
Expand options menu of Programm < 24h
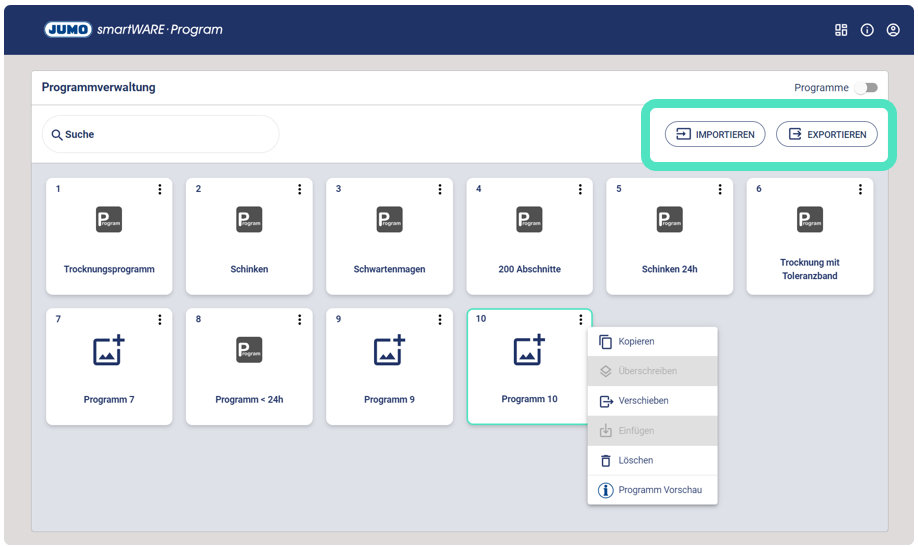click(299, 319)
